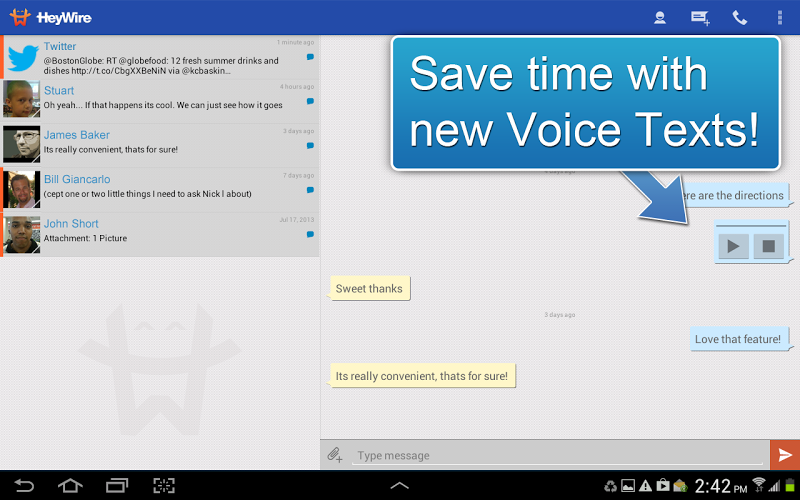Tap the warning triangle notification icon
This screenshot has height=500, width=800.
[645, 486]
